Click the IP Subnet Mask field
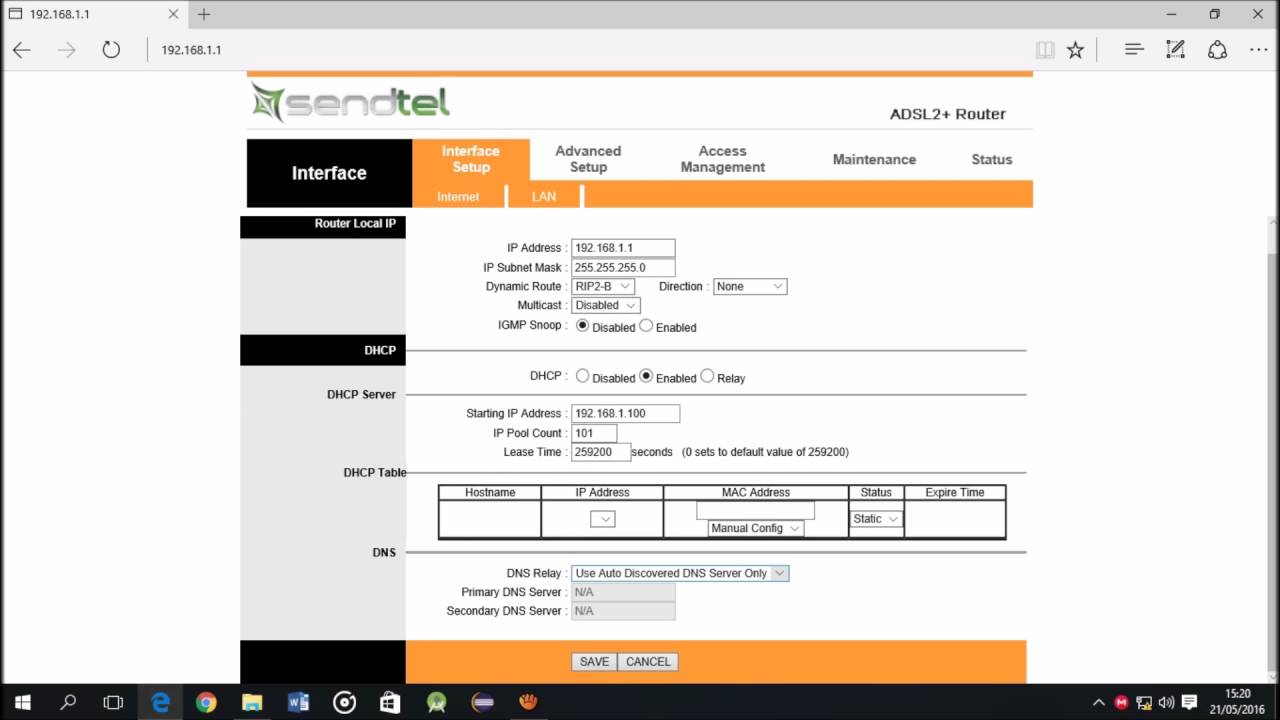The image size is (1280, 720). pos(623,267)
